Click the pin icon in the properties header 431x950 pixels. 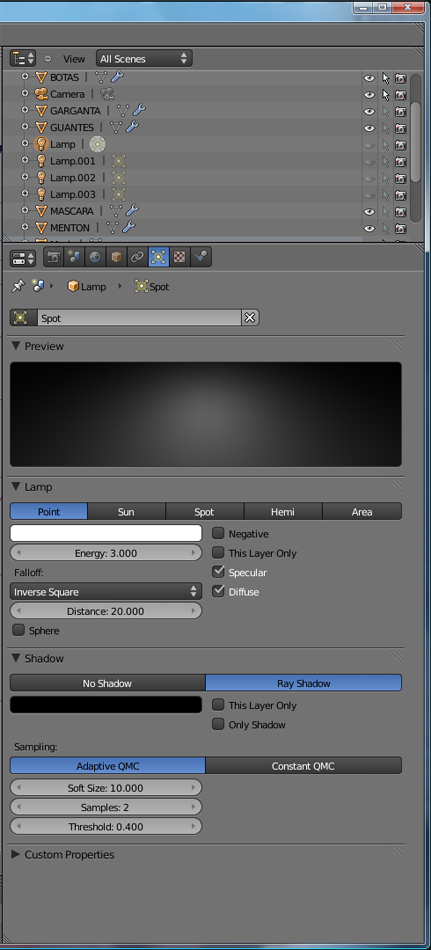[17, 287]
